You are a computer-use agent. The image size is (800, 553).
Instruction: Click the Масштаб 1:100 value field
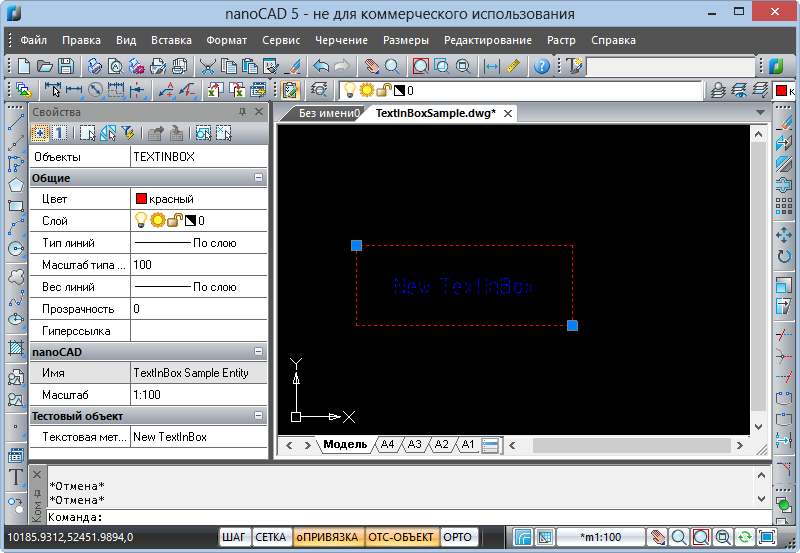click(x=199, y=395)
